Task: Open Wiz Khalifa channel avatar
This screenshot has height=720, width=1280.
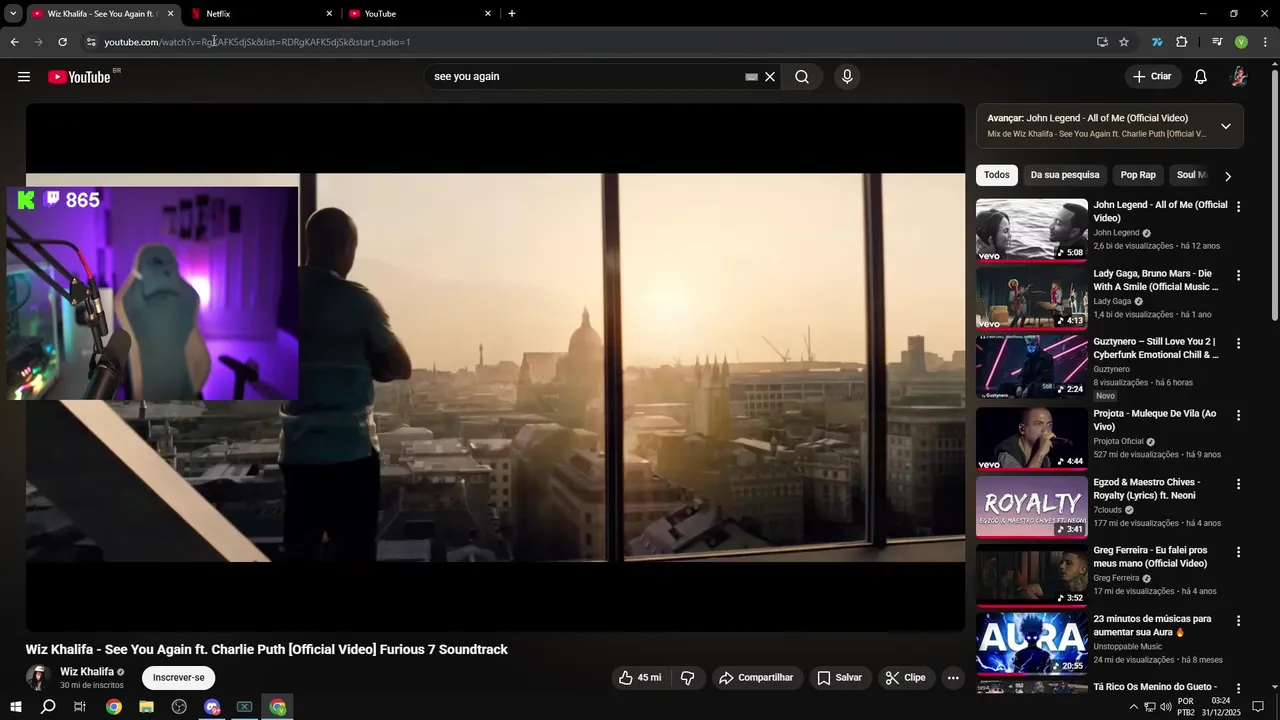Action: 39,678
